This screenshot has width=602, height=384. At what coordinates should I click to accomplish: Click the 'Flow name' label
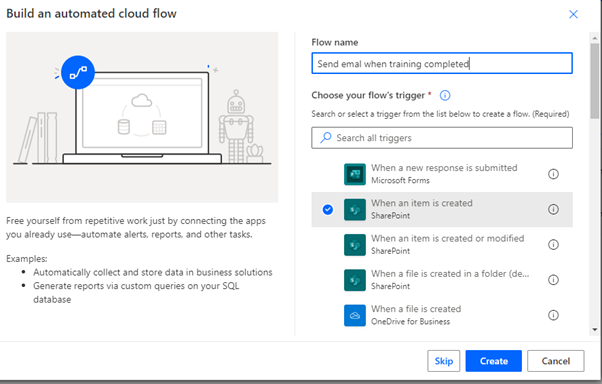(334, 42)
